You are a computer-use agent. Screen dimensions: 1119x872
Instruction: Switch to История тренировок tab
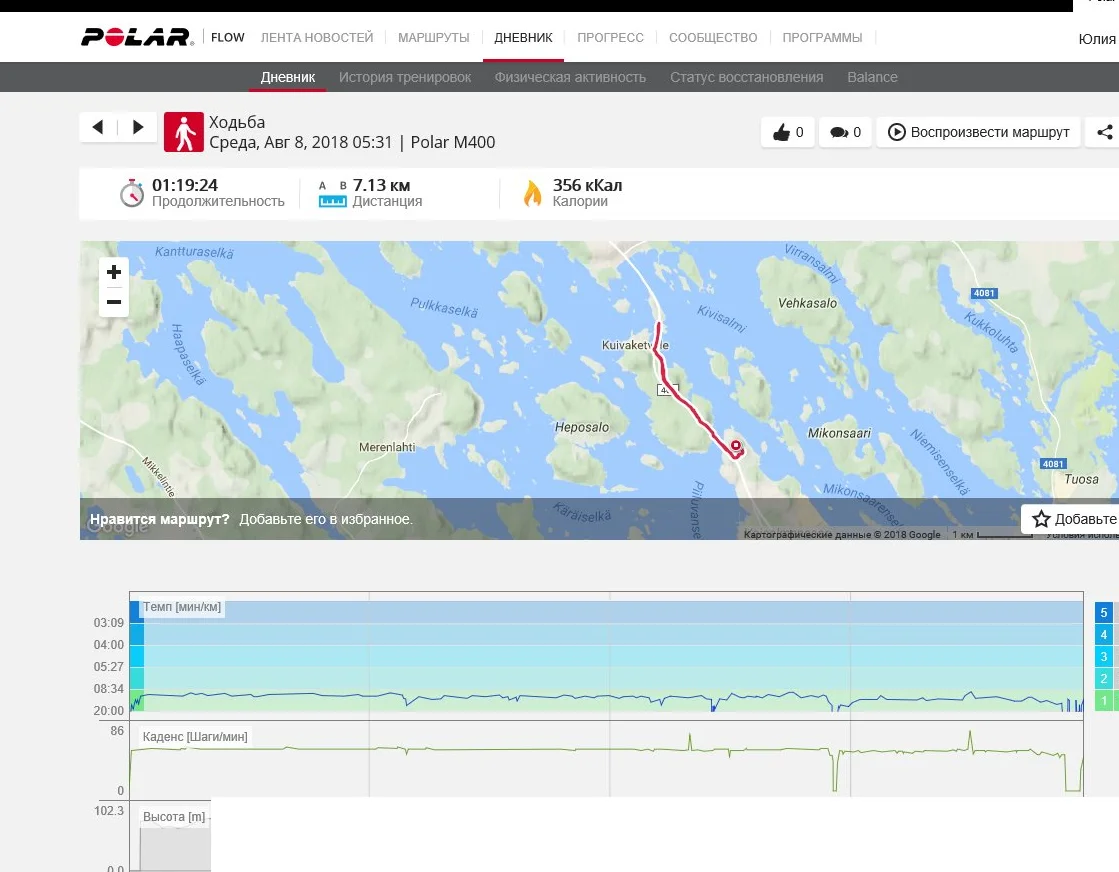point(405,77)
